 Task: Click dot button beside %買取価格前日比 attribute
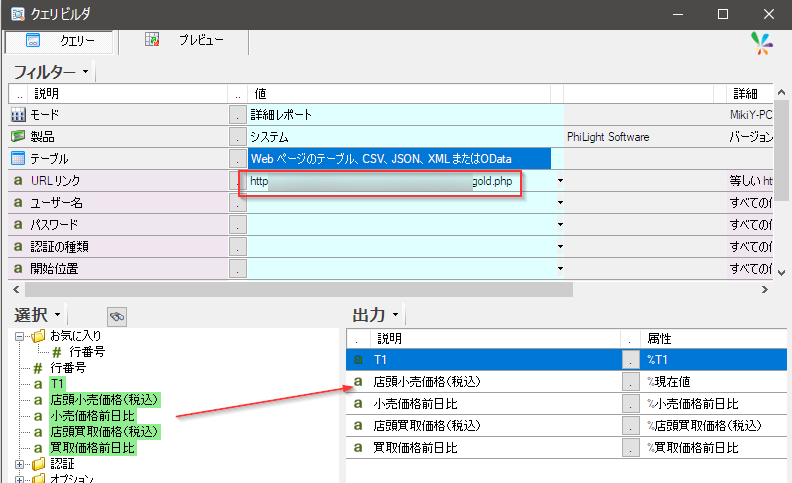click(630, 448)
